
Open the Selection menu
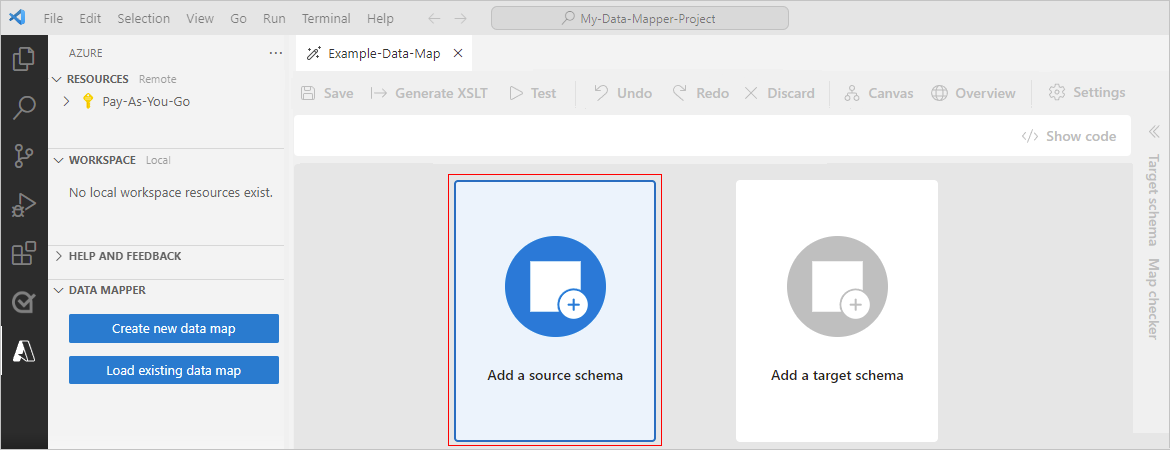pos(143,18)
